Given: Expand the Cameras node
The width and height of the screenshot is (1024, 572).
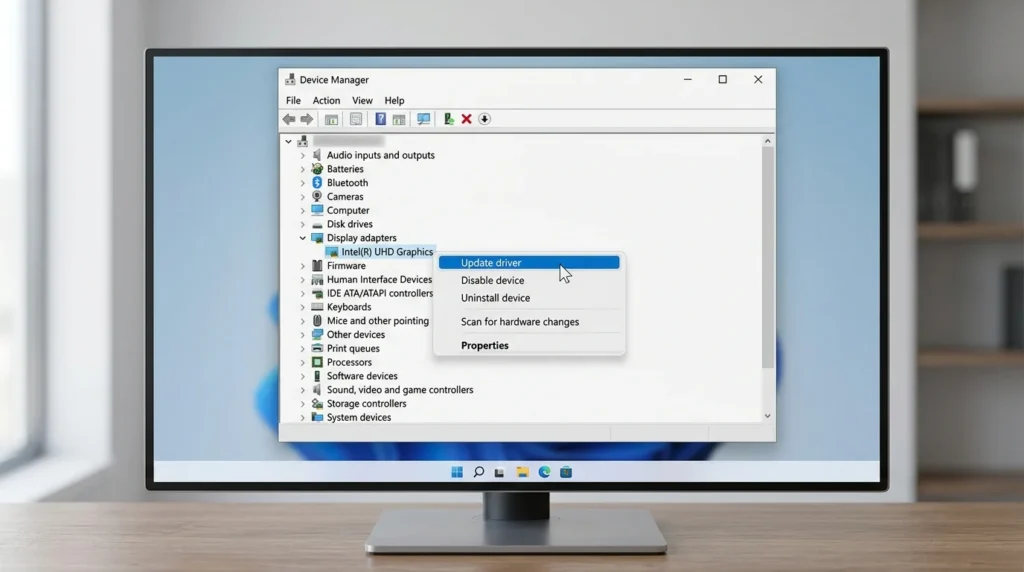Looking at the screenshot, I should click(x=302, y=197).
